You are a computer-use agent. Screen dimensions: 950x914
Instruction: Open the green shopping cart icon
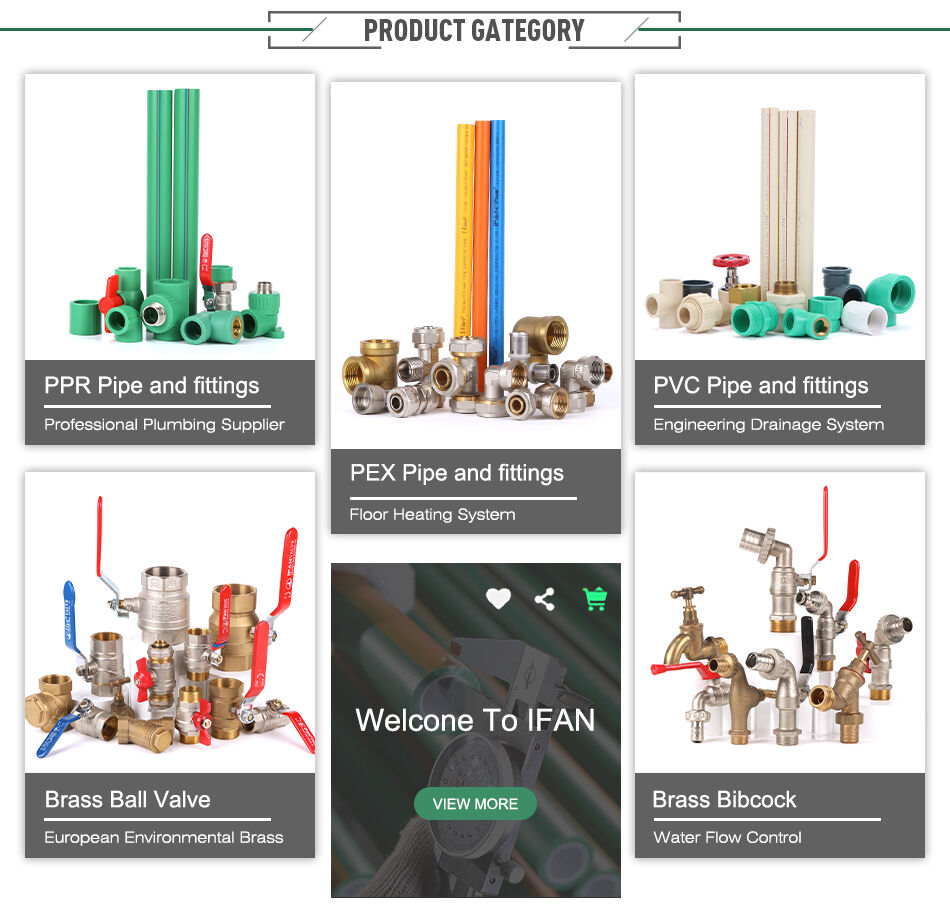(x=595, y=599)
